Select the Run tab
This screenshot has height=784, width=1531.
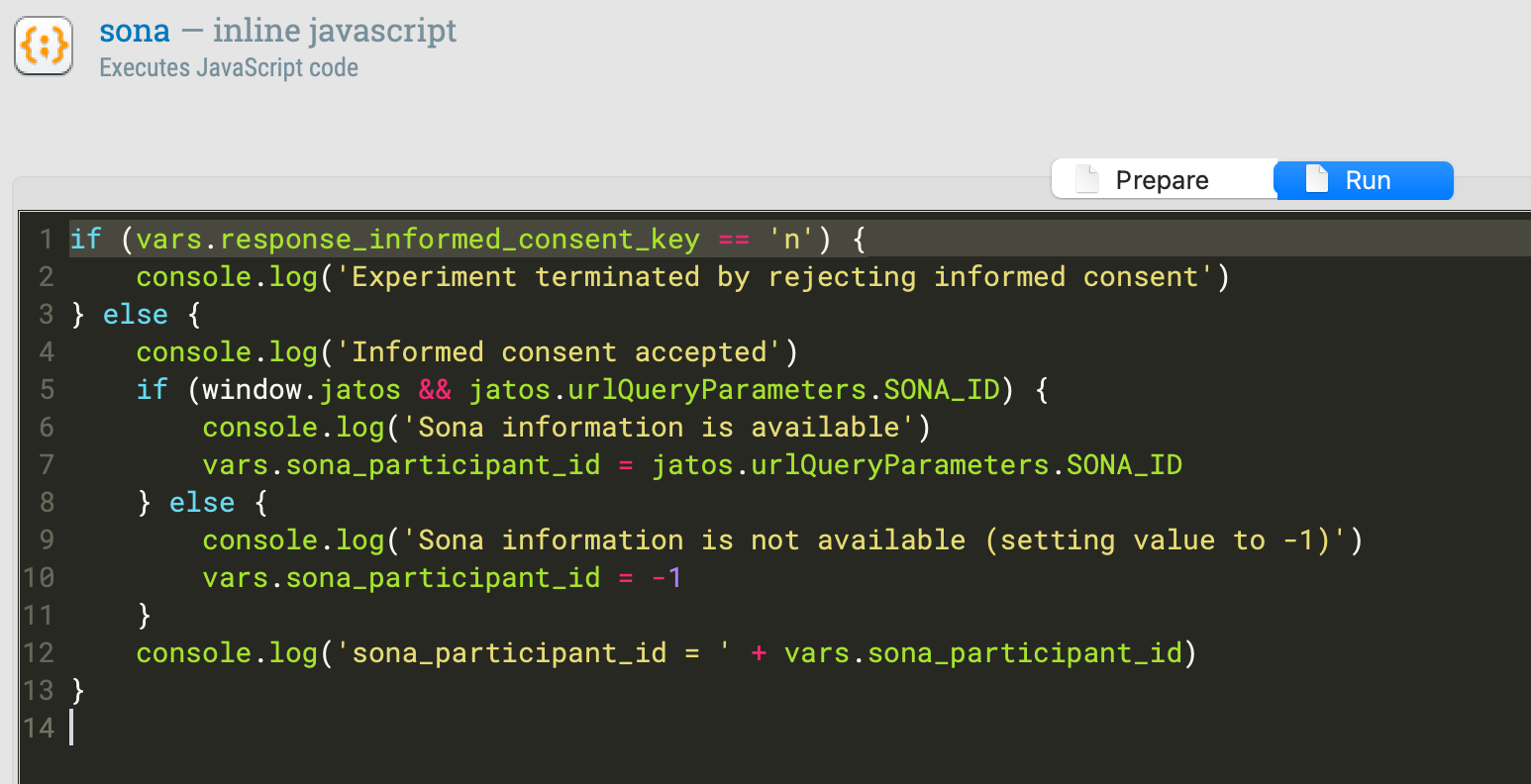(x=1365, y=180)
